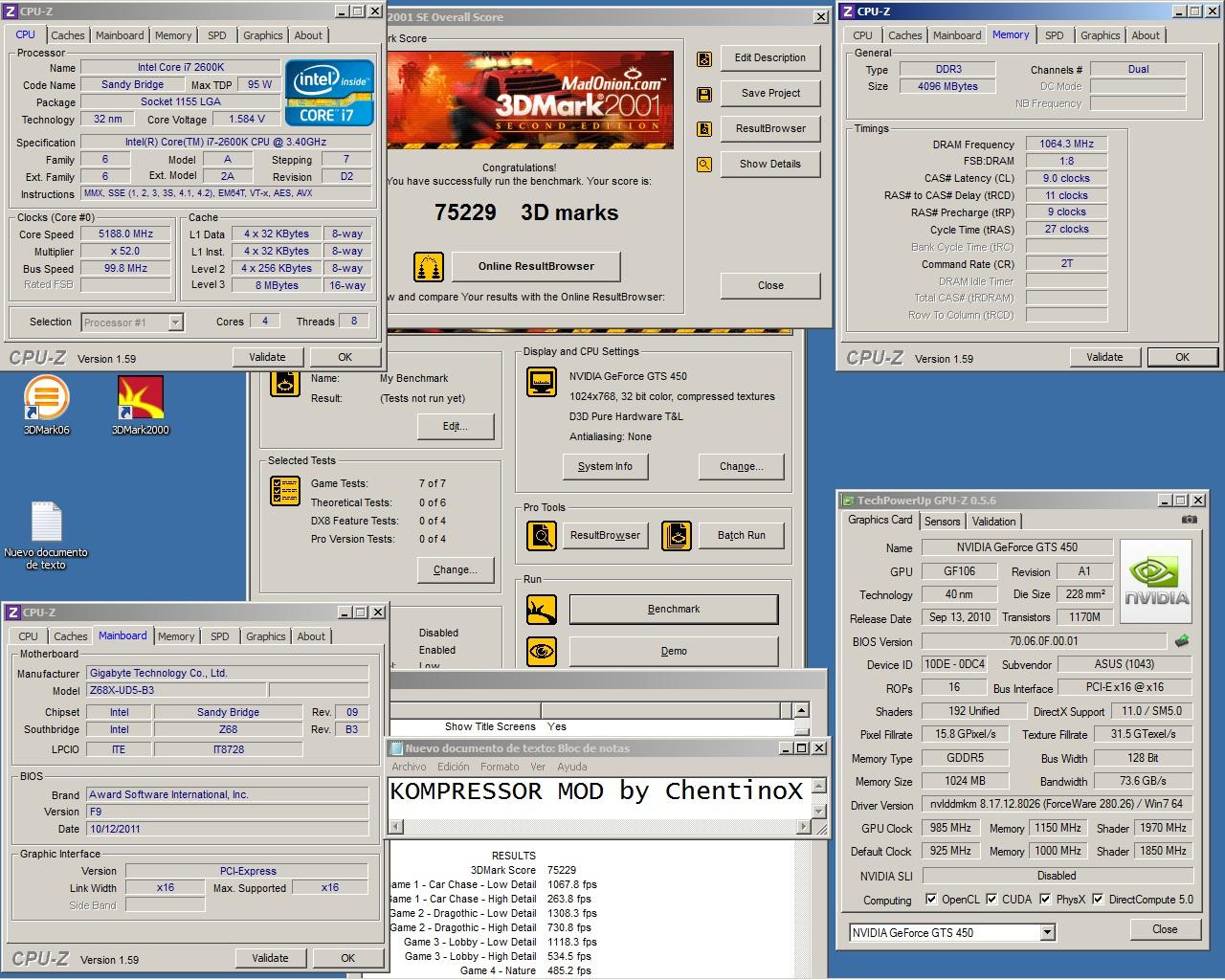The width and height of the screenshot is (1225, 980).
Task: Open the Ayuda menu in Notepad
Action: 572,767
